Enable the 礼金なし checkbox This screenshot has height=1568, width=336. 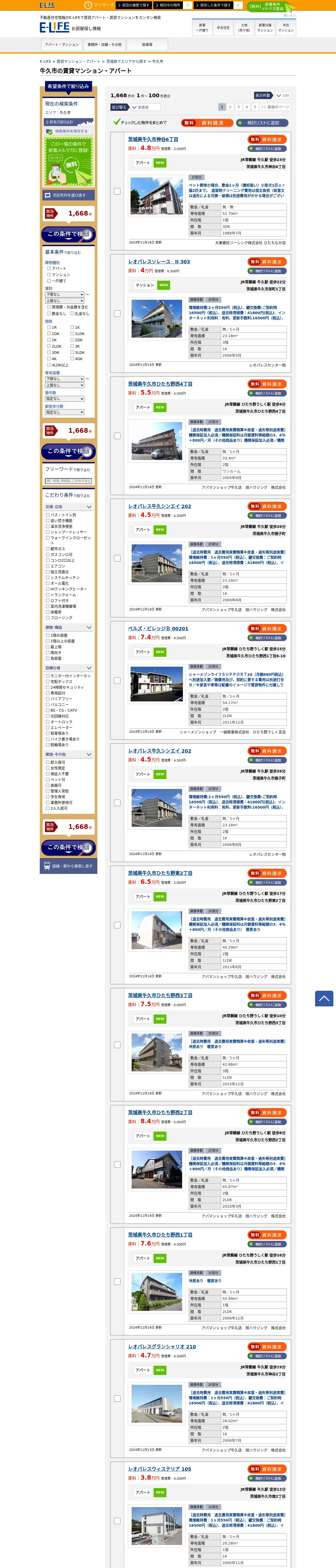72,314
